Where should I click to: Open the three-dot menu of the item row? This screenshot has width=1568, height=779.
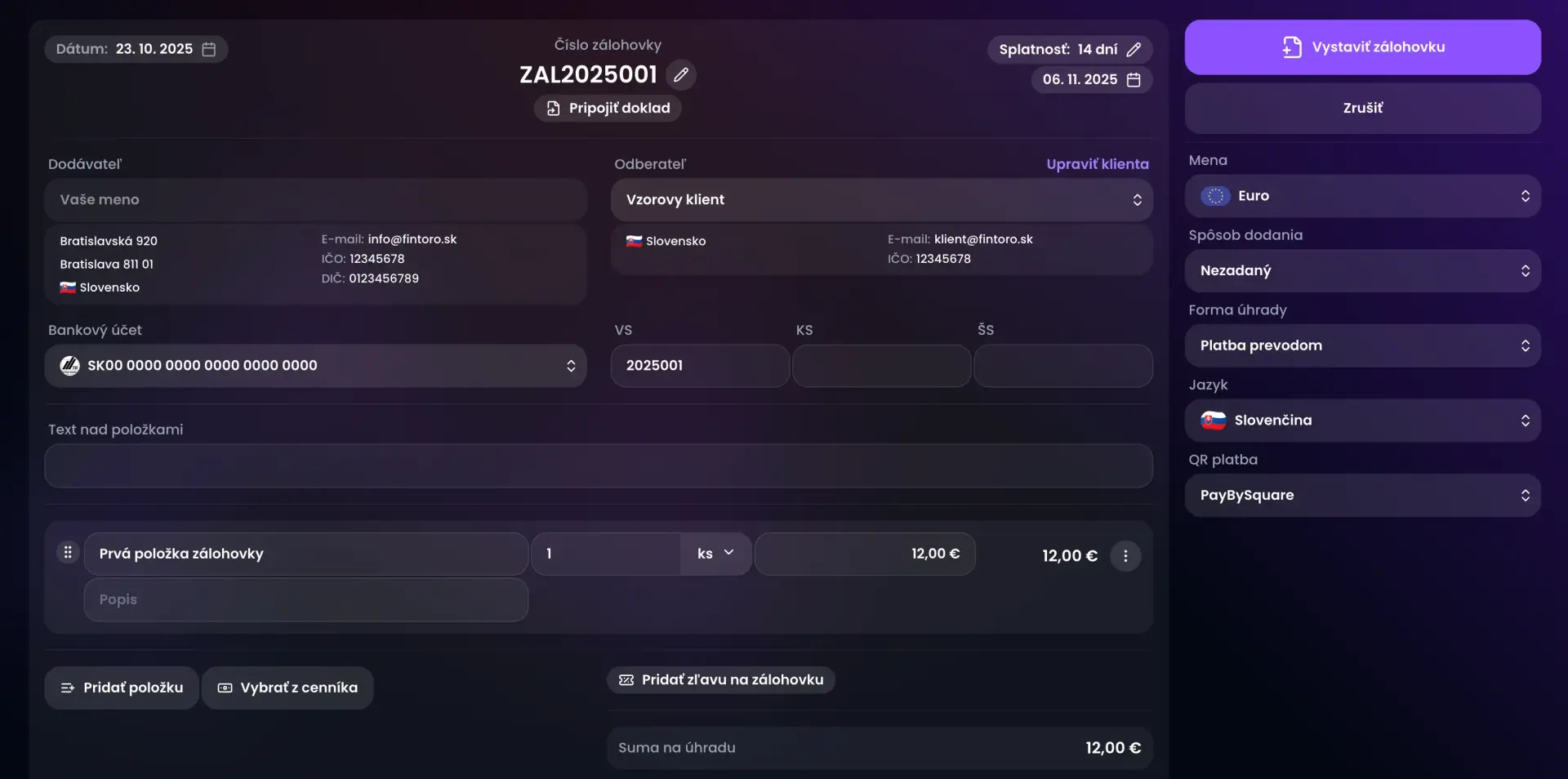pos(1125,556)
